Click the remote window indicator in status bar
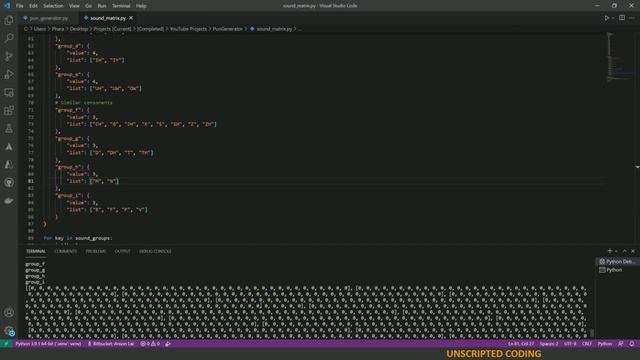The width and height of the screenshot is (640, 360). [x=6, y=344]
